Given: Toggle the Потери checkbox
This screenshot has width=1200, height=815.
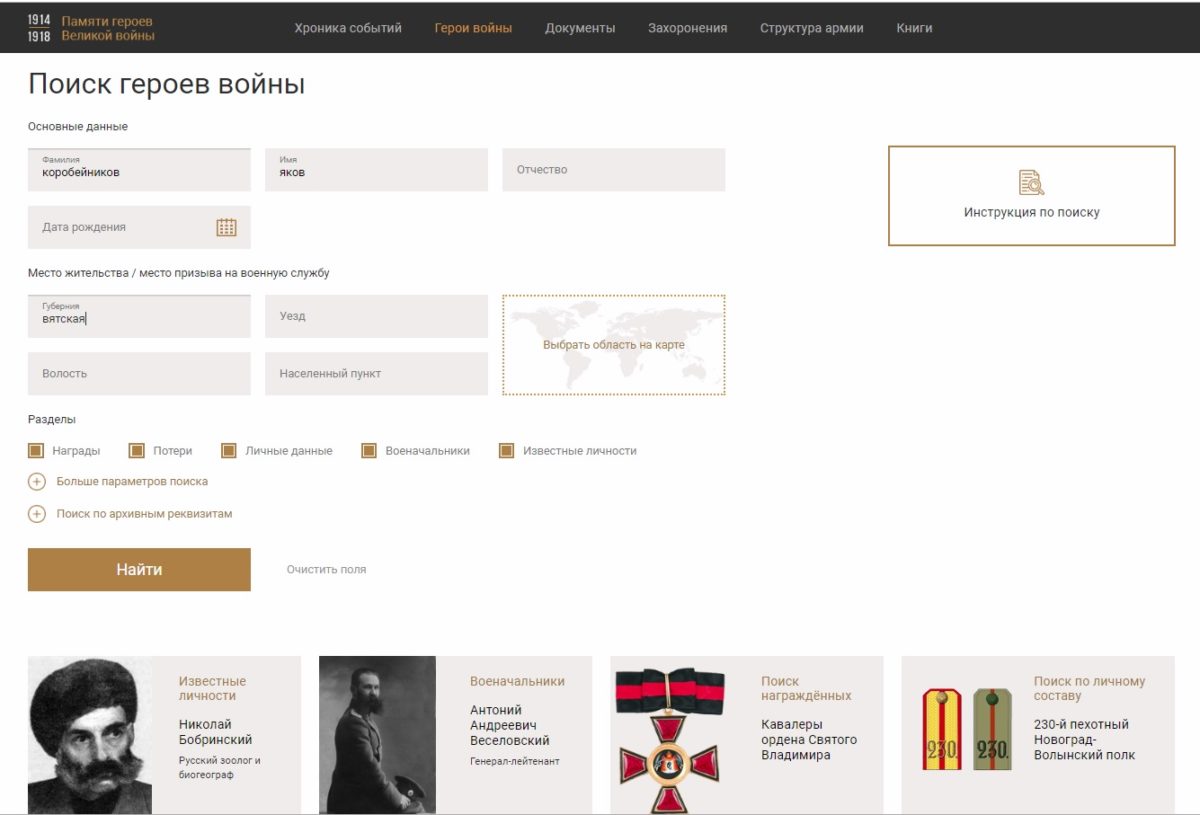Looking at the screenshot, I should pos(137,451).
